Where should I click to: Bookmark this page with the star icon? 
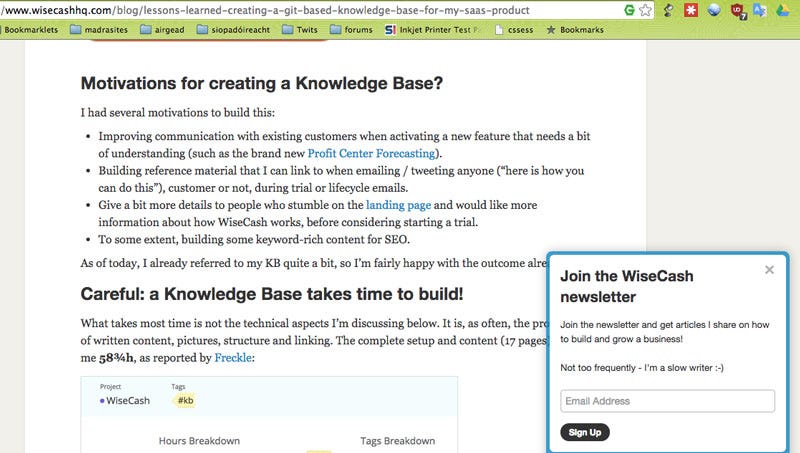[x=645, y=10]
